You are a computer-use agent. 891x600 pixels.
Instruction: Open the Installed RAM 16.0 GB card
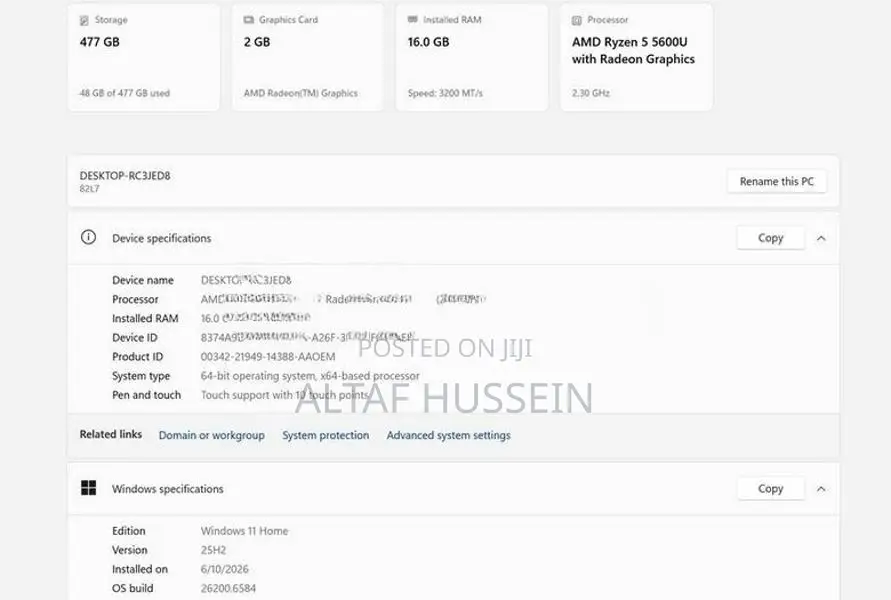[472, 57]
